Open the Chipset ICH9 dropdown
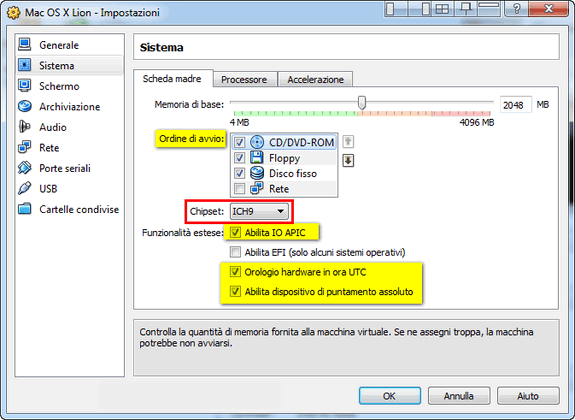The image size is (575, 420). (259, 212)
